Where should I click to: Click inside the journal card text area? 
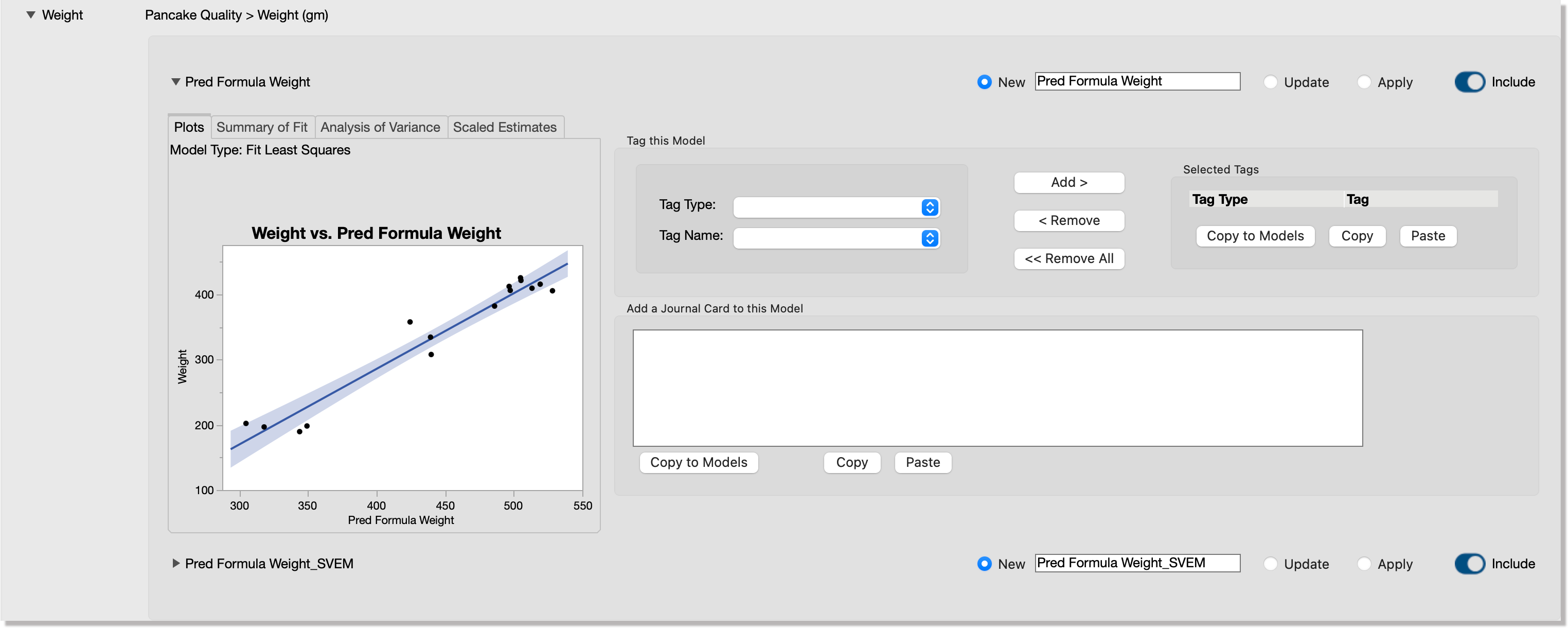[x=997, y=388]
